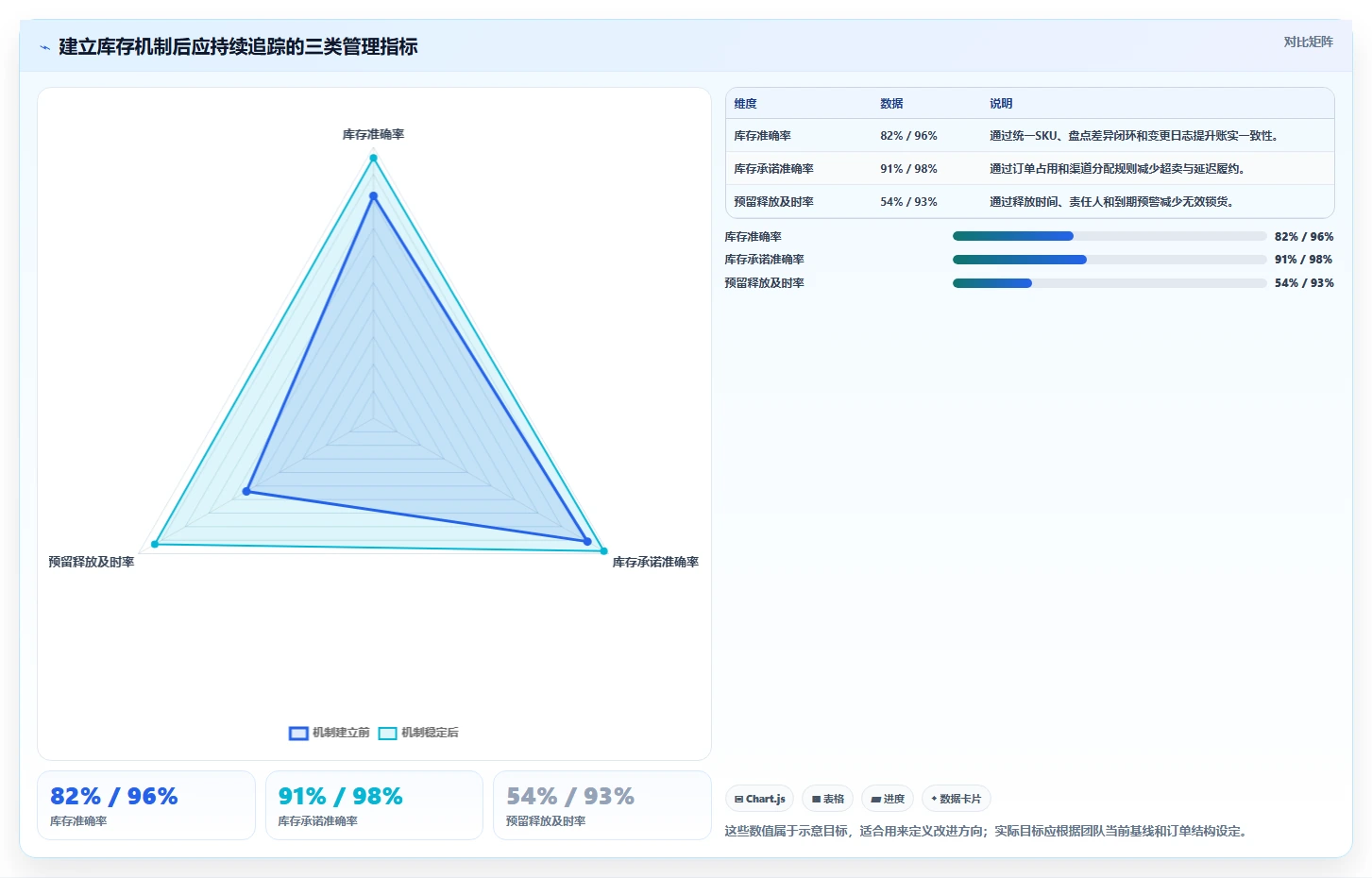Viewport: 1372px width, 878px height.
Task: Click the blue 机制建立前 legend swatch
Action: click(x=298, y=734)
